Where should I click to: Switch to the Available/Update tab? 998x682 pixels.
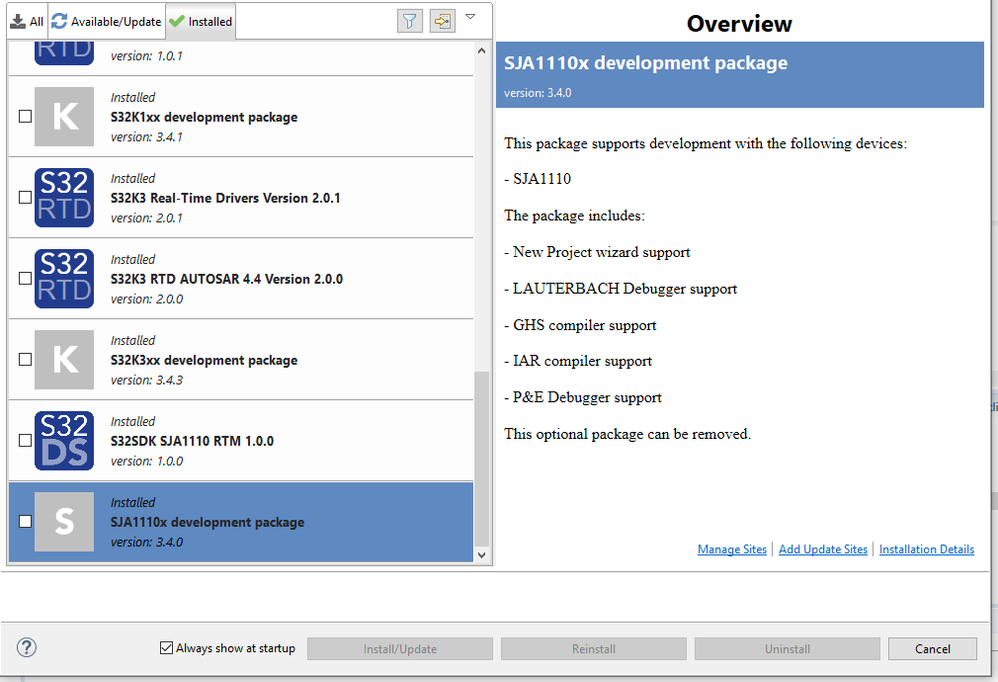pyautogui.click(x=106, y=21)
